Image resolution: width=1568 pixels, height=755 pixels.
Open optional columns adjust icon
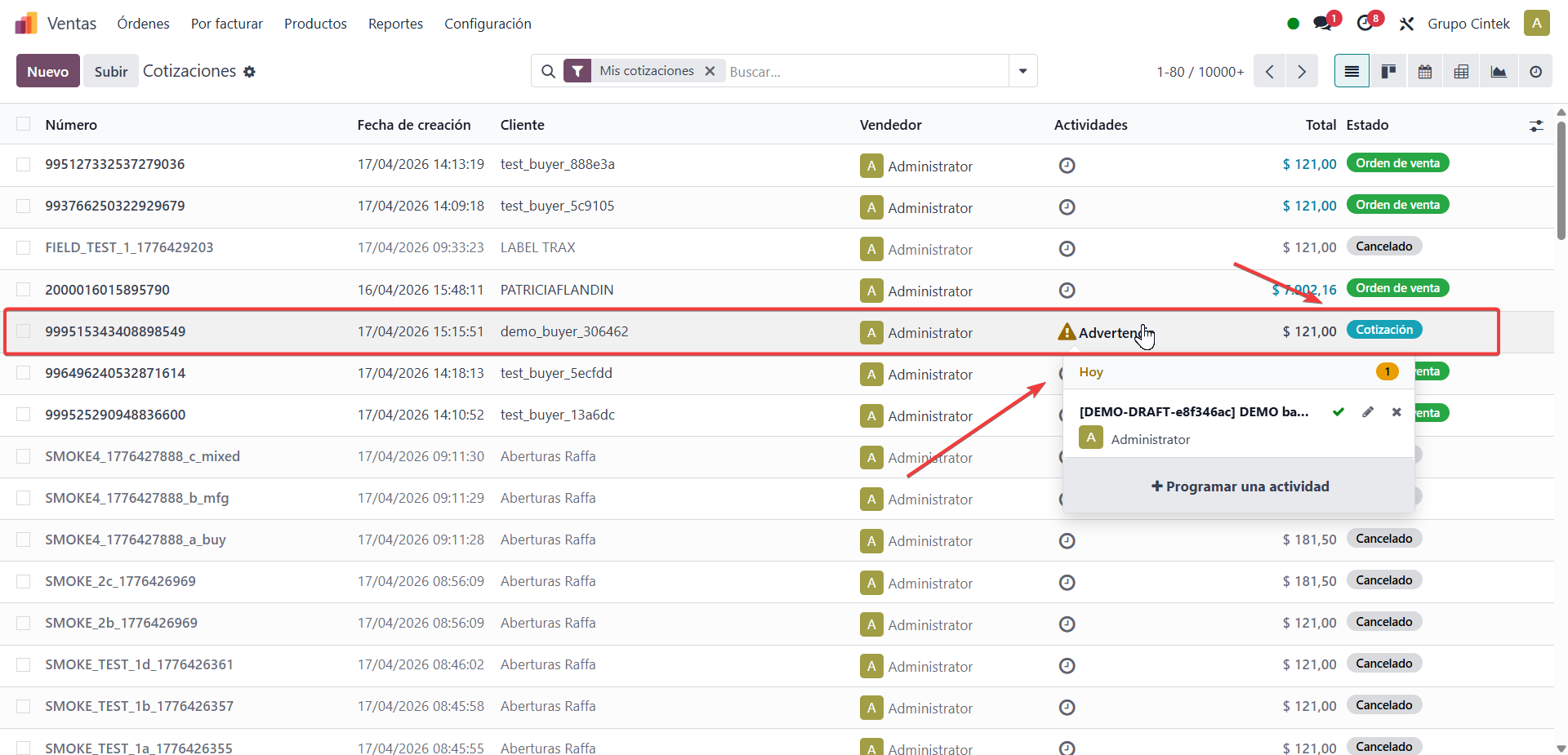coord(1536,126)
